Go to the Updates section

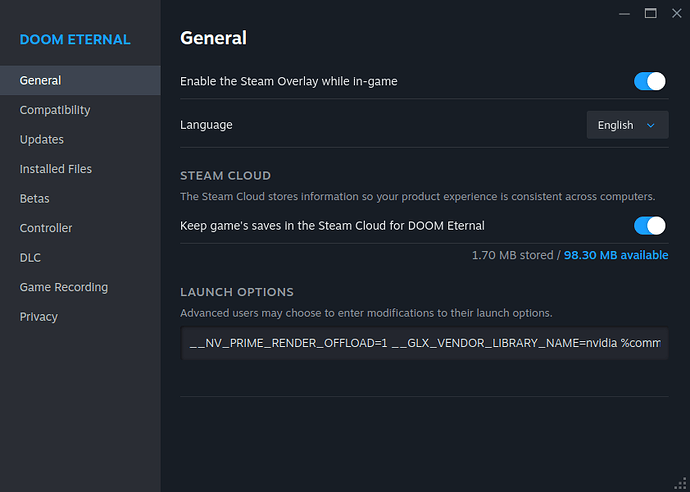[x=42, y=140]
